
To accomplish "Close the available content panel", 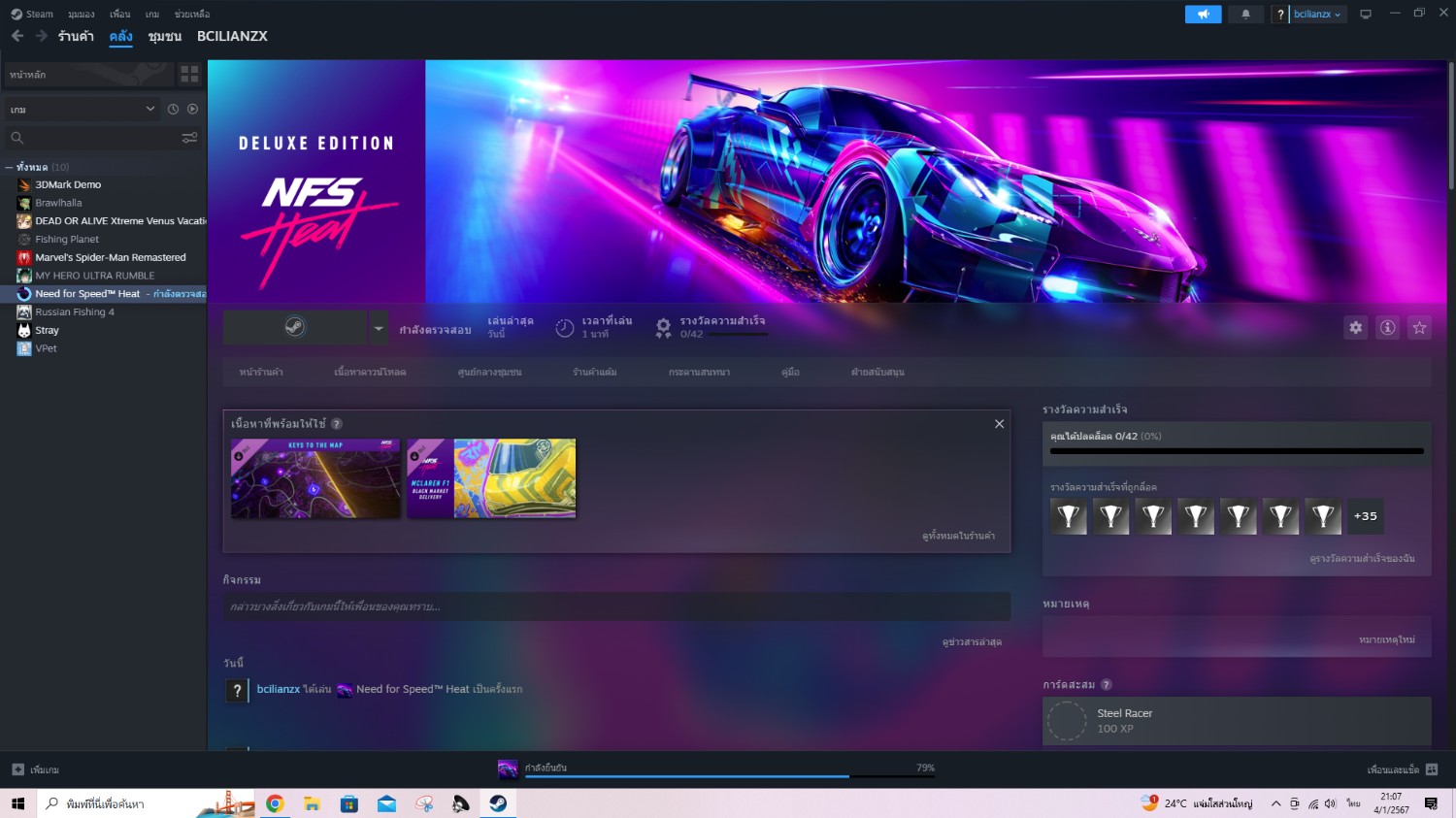I will [999, 424].
